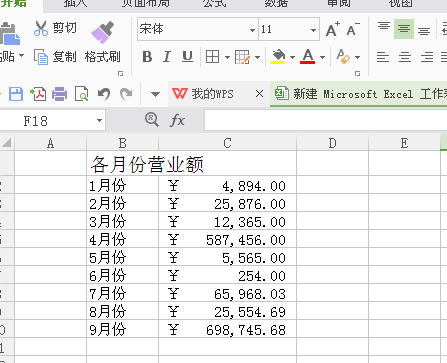Open the 页面布局 ribbon tab
The image size is (447, 363).
pyautogui.click(x=145, y=3)
